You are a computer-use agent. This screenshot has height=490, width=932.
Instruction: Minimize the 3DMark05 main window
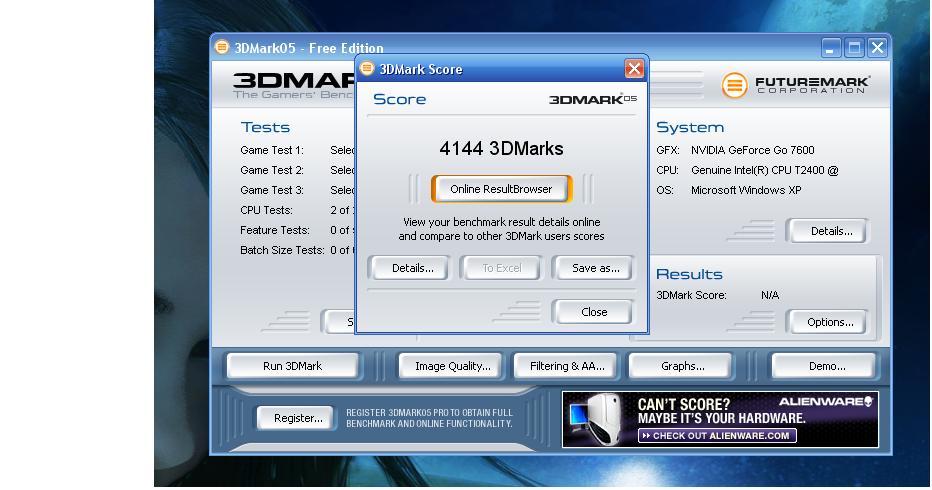click(x=831, y=48)
